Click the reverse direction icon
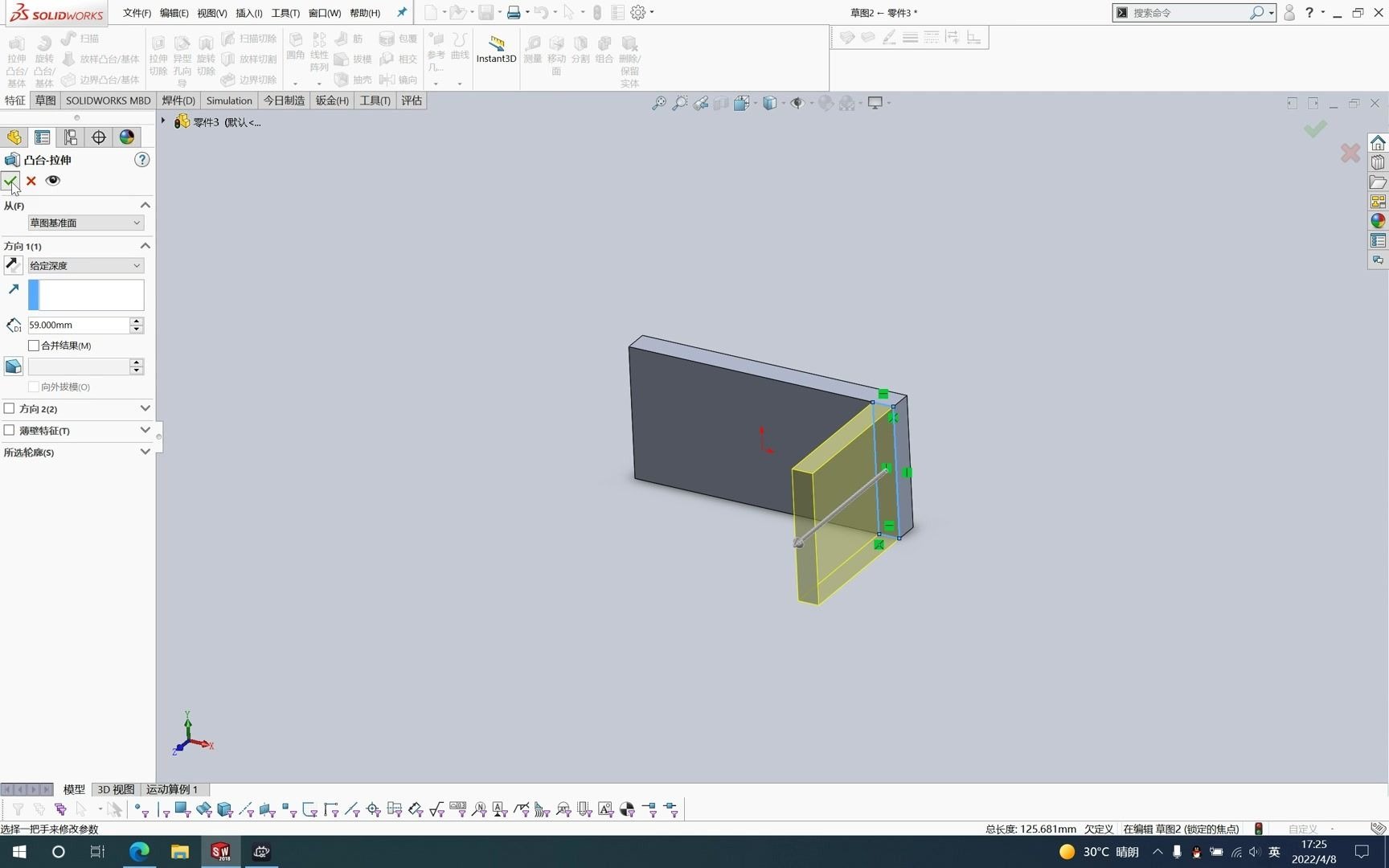The height and width of the screenshot is (868, 1389). pos(13,265)
